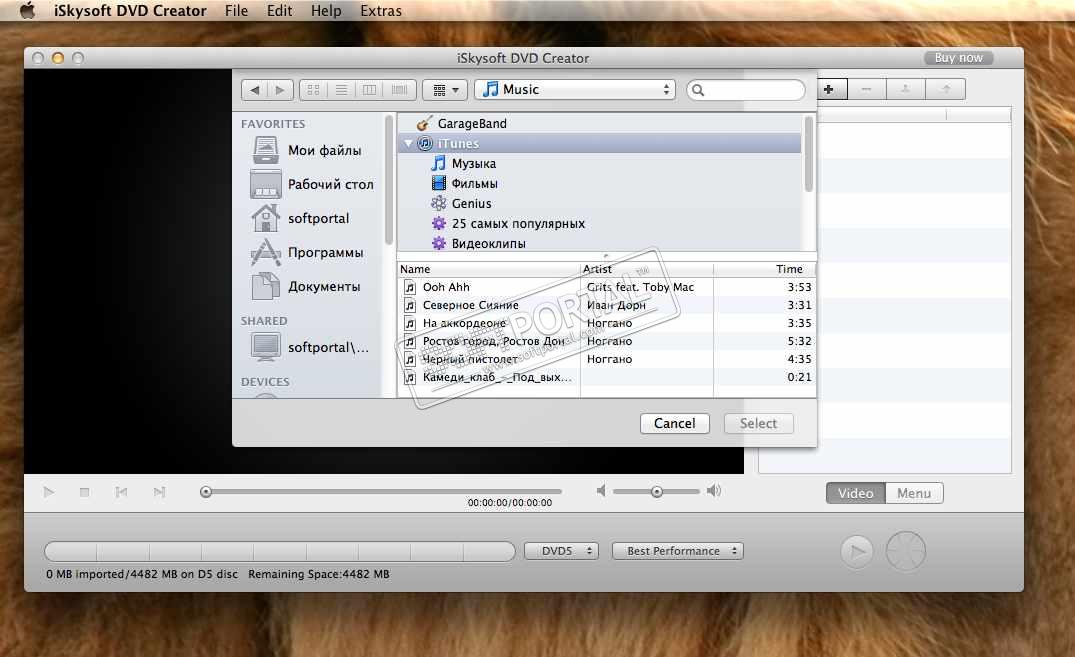Click the burn disc button
The height and width of the screenshot is (657, 1075).
tap(906, 551)
